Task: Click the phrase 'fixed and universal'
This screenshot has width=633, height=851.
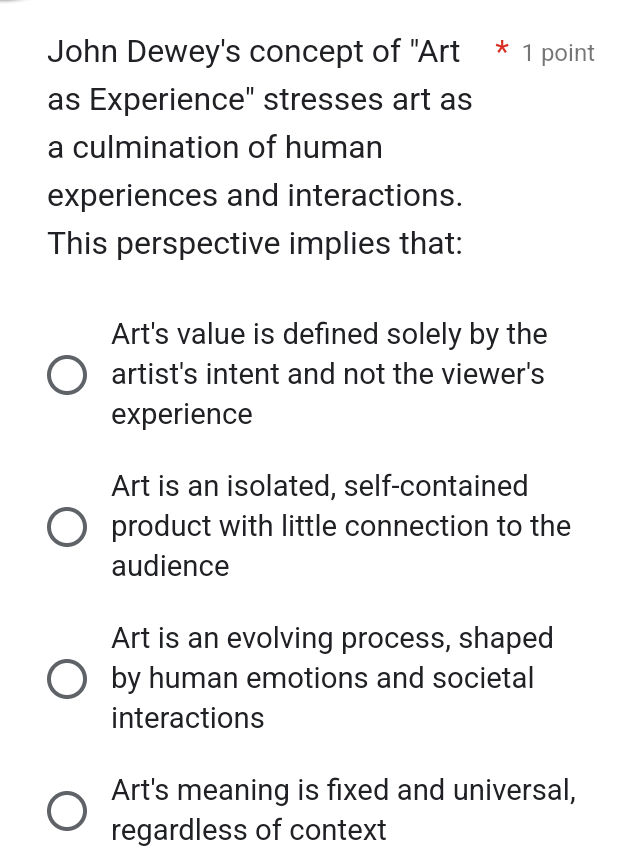Action: pos(450,790)
